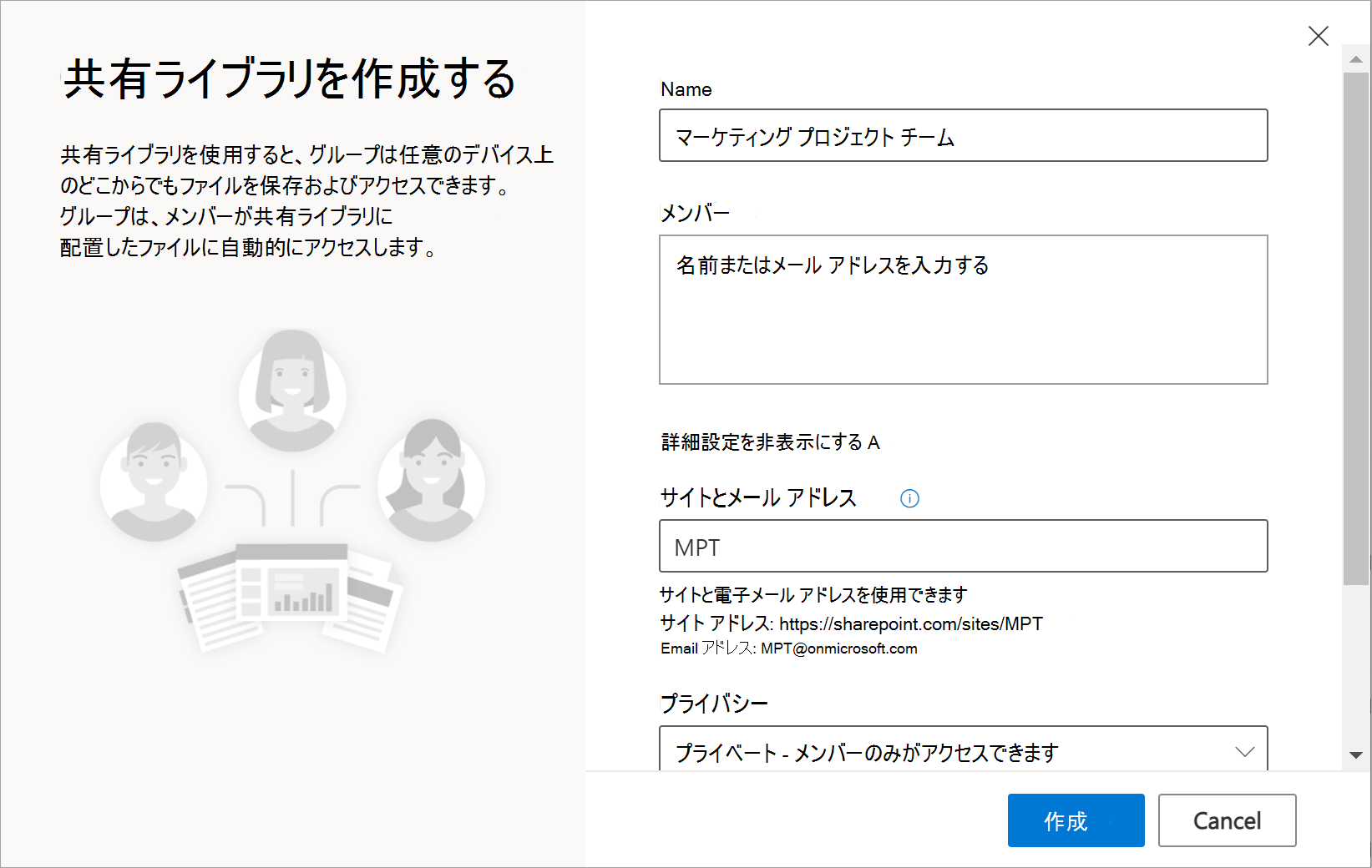
Task: Click the site address field containing MPT
Action: (963, 546)
